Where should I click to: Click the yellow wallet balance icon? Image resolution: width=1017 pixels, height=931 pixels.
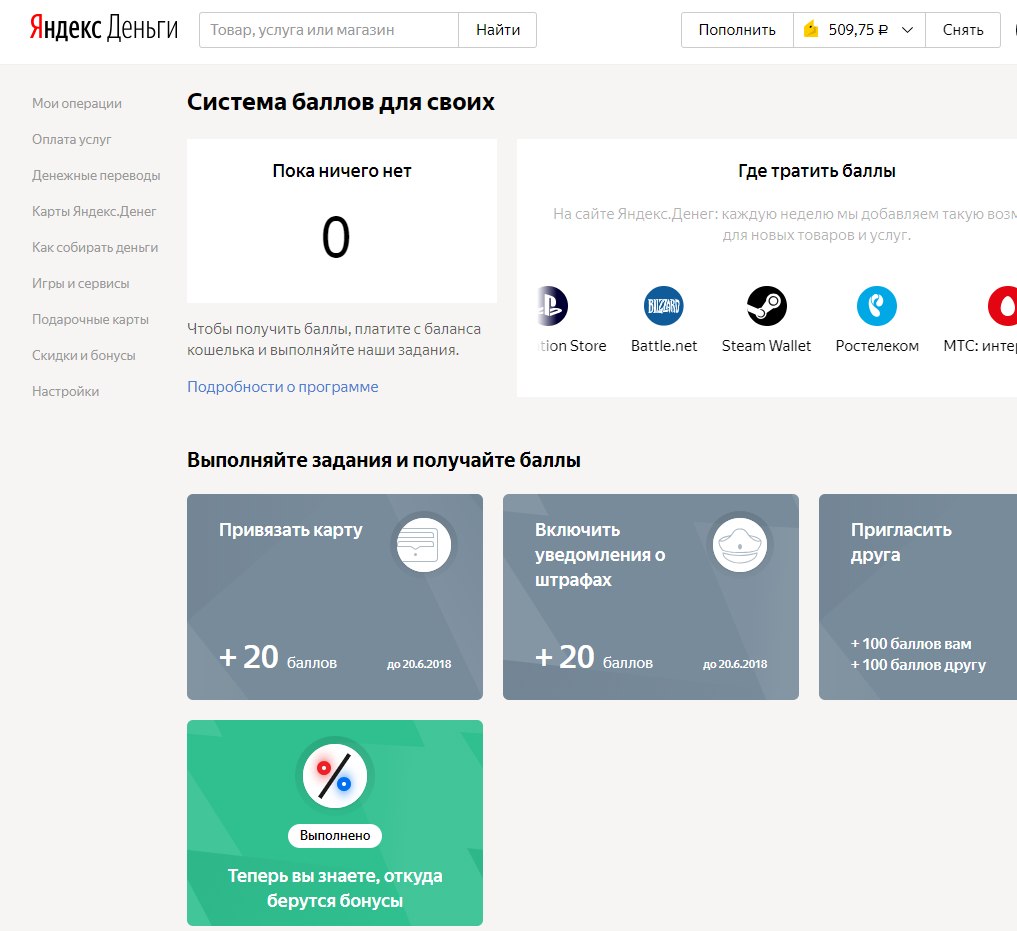click(x=811, y=29)
